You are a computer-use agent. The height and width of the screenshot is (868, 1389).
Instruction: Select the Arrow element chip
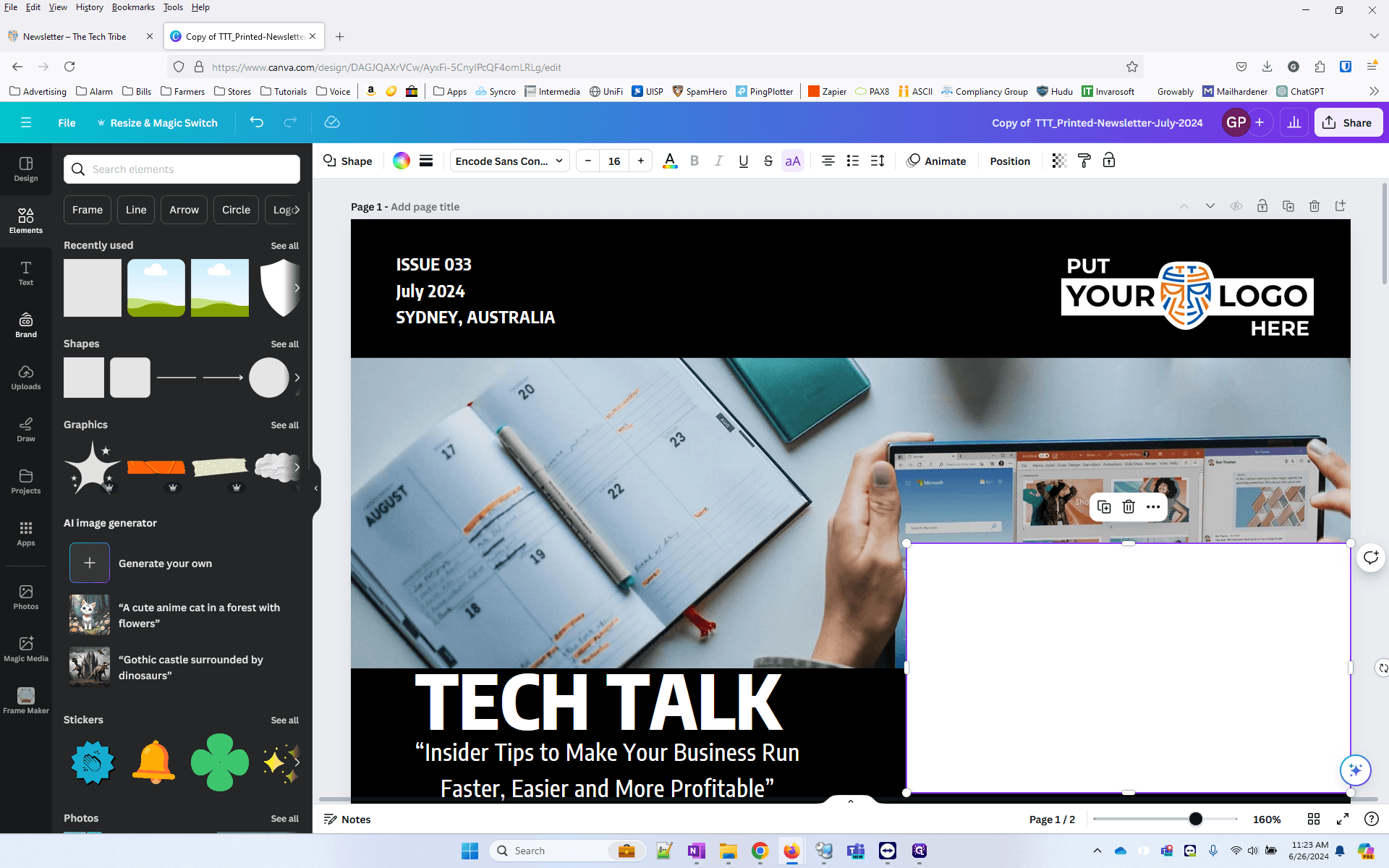click(184, 210)
